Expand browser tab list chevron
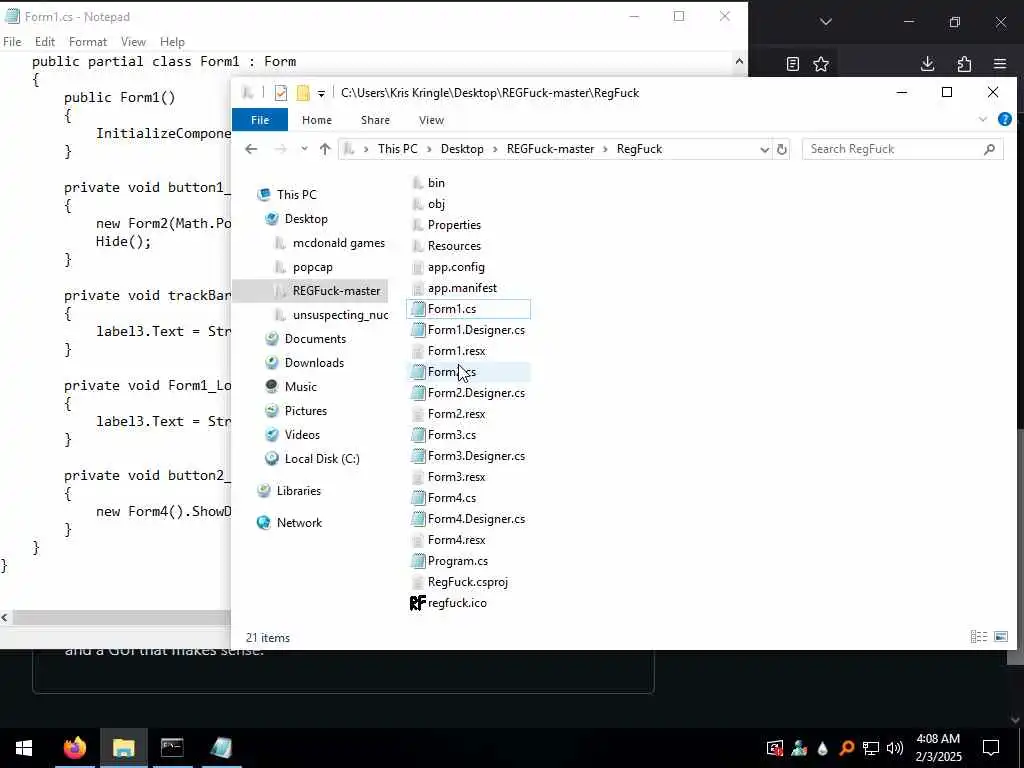Image resolution: width=1024 pixels, height=768 pixels. [x=825, y=22]
